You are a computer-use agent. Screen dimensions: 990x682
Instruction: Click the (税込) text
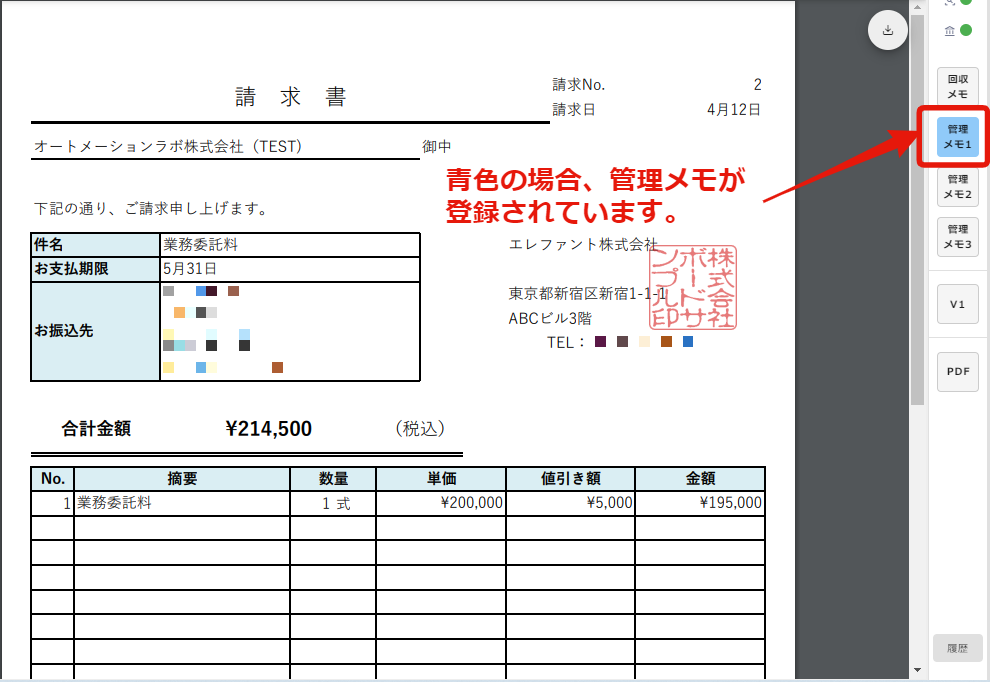[420, 429]
